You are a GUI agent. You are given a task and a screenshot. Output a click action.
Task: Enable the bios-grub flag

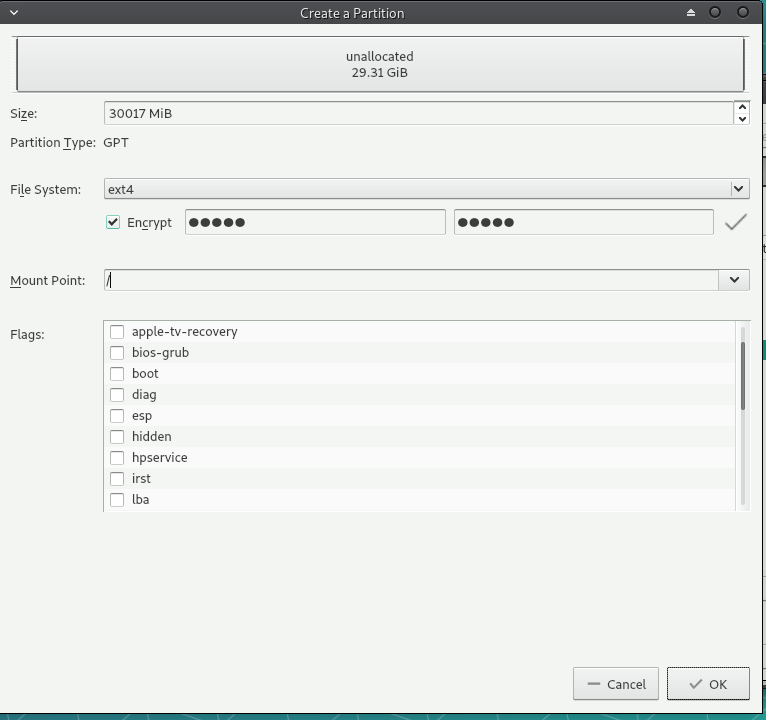click(x=117, y=353)
